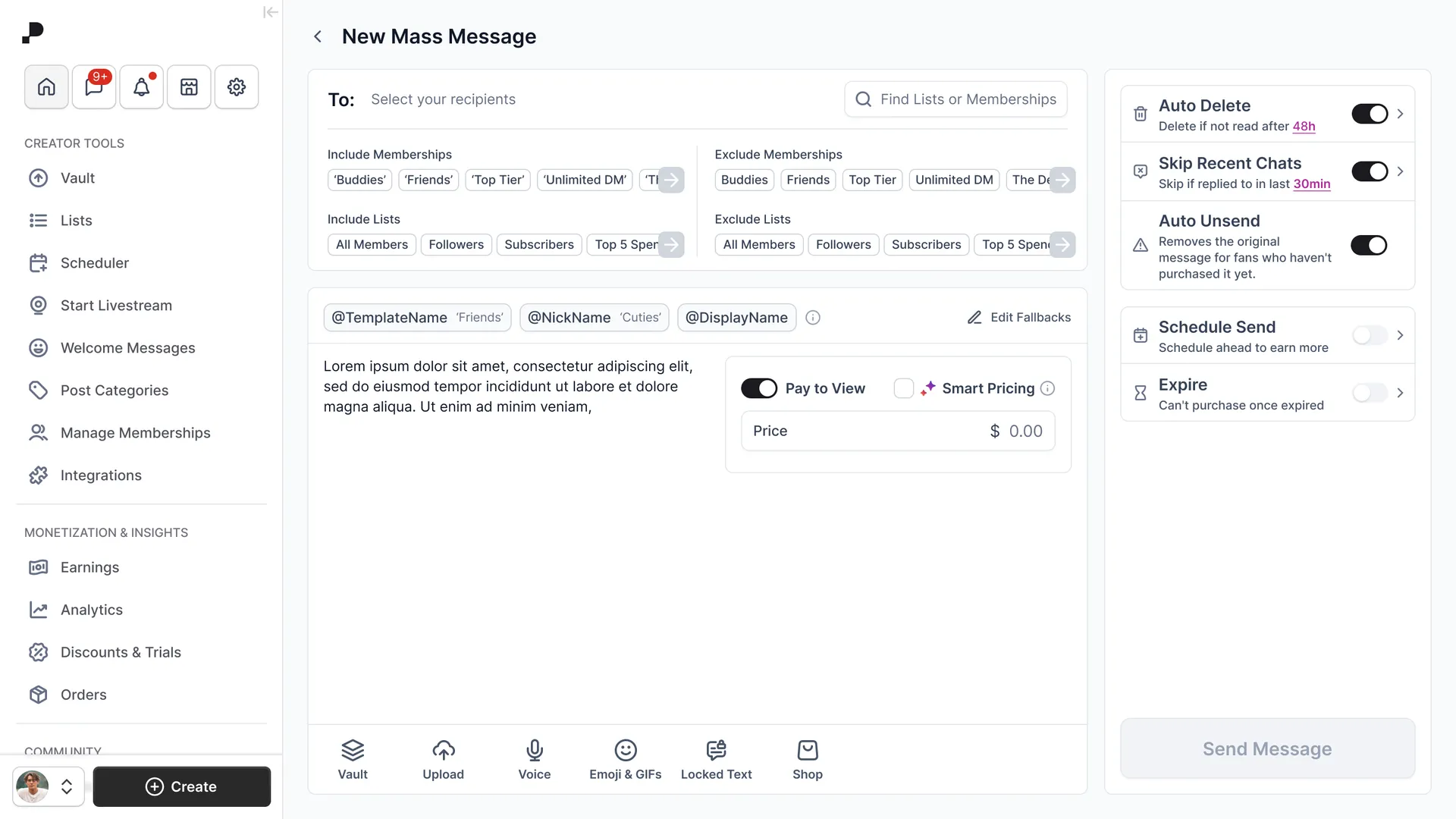The width and height of the screenshot is (1456, 819).
Task: Go back using the arrow beside New Mass Message
Action: [318, 36]
